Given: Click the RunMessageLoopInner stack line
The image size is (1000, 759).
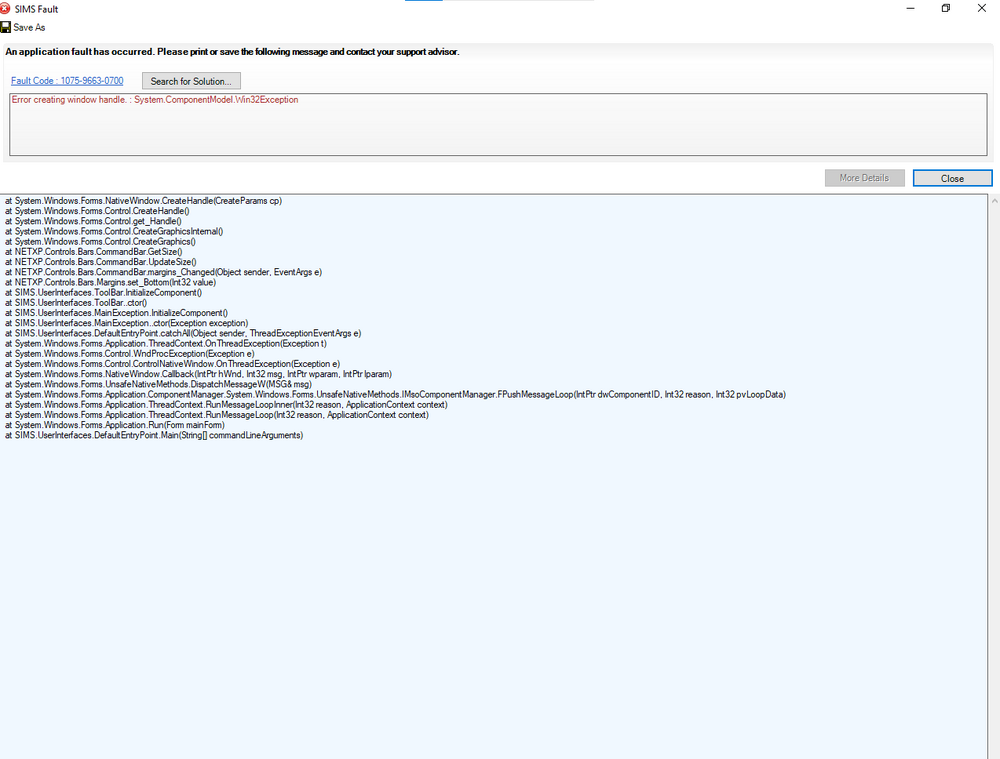Looking at the screenshot, I should 226,405.
